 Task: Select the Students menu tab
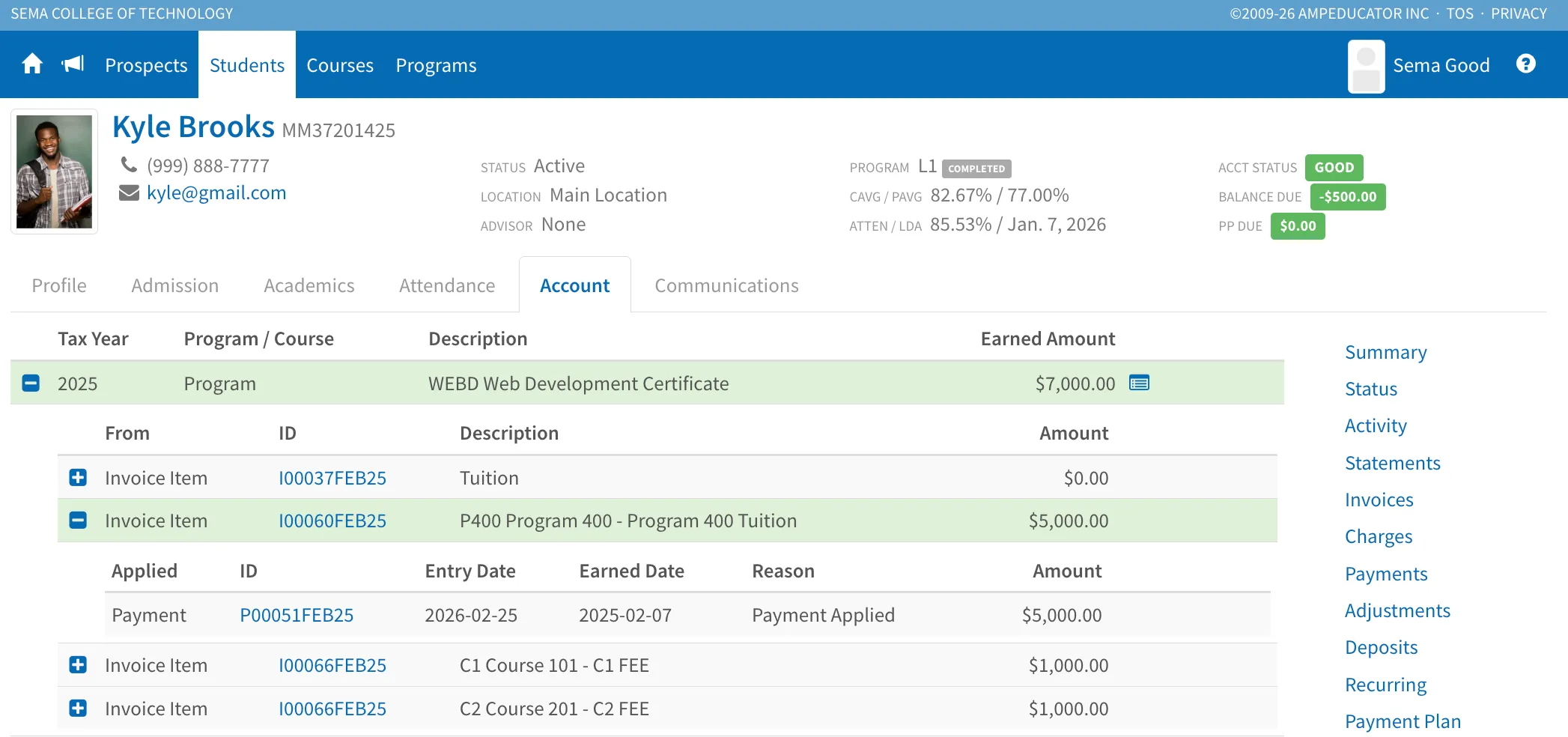pyautogui.click(x=247, y=65)
